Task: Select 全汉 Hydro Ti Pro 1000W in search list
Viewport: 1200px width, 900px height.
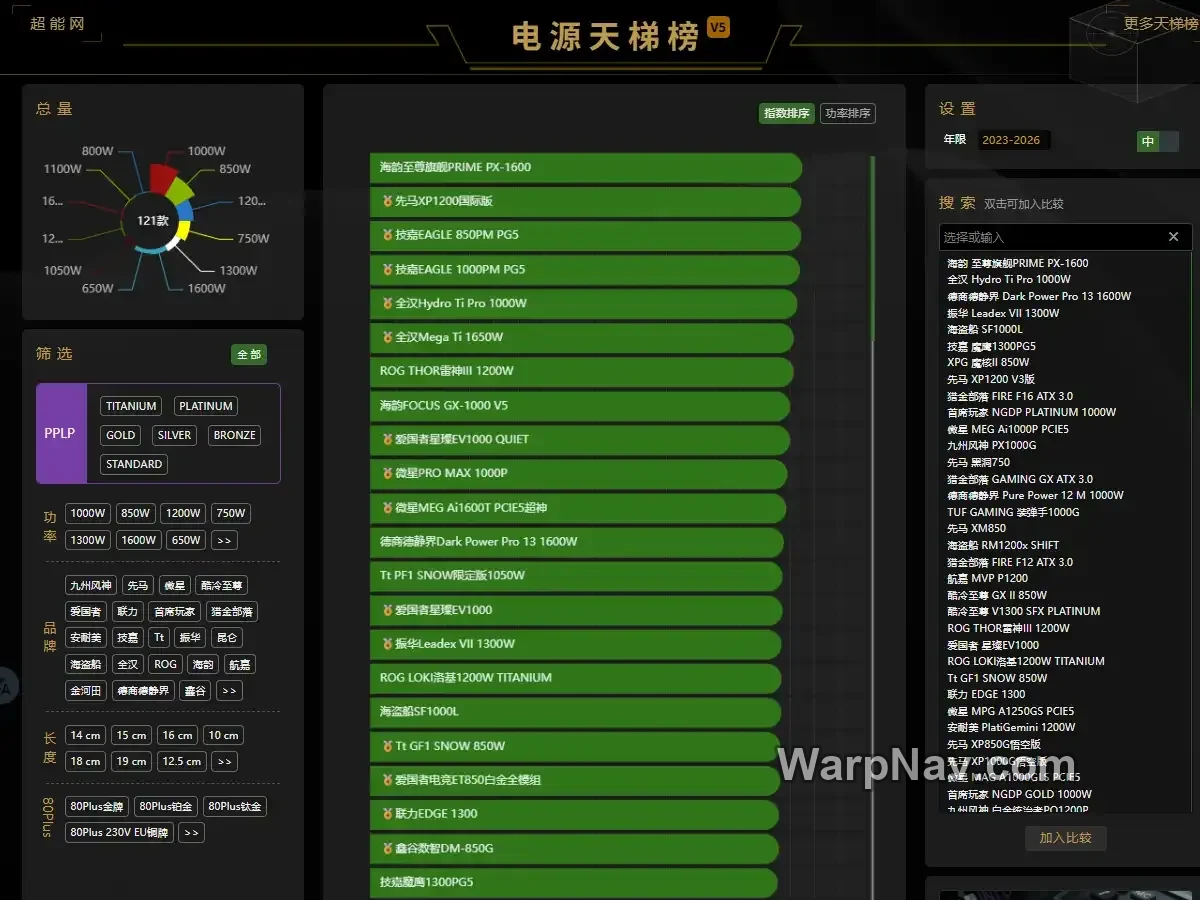Action: click(x=1009, y=280)
